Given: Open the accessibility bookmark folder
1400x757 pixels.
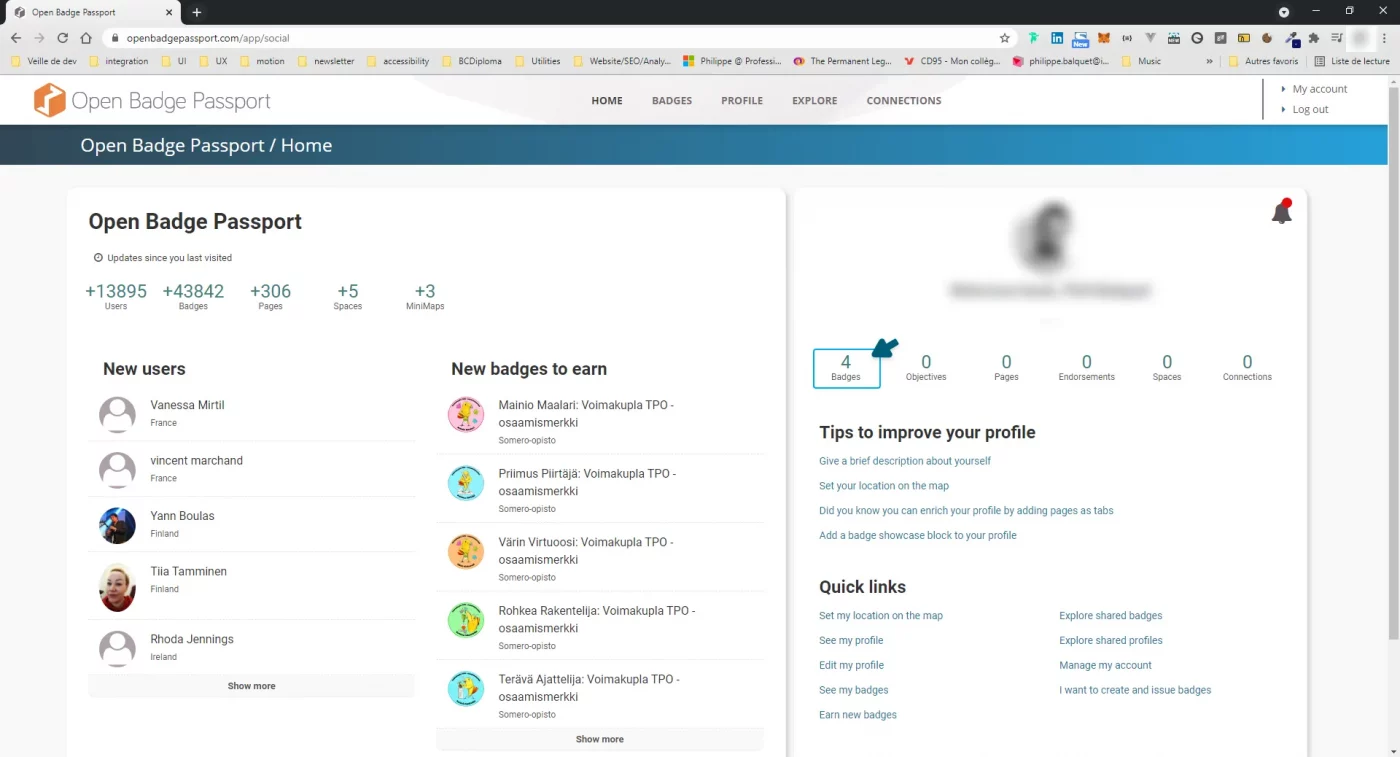Looking at the screenshot, I should point(398,61).
